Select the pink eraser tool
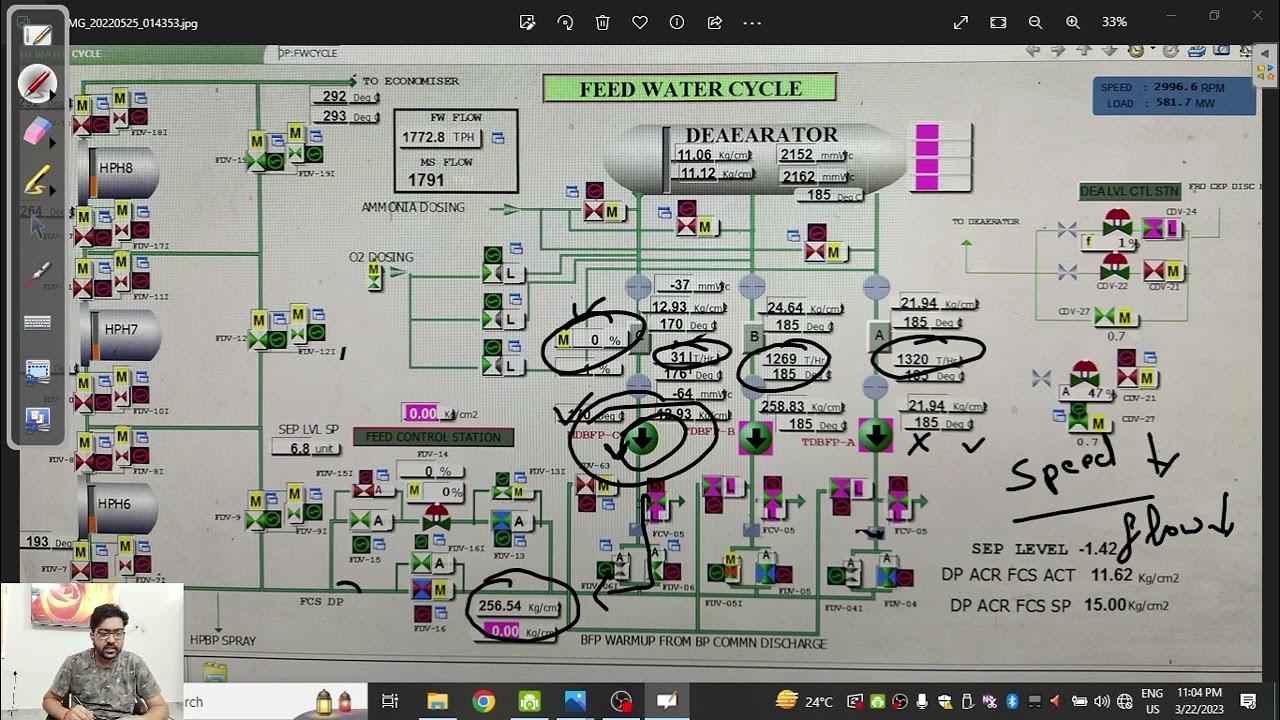 point(36,132)
